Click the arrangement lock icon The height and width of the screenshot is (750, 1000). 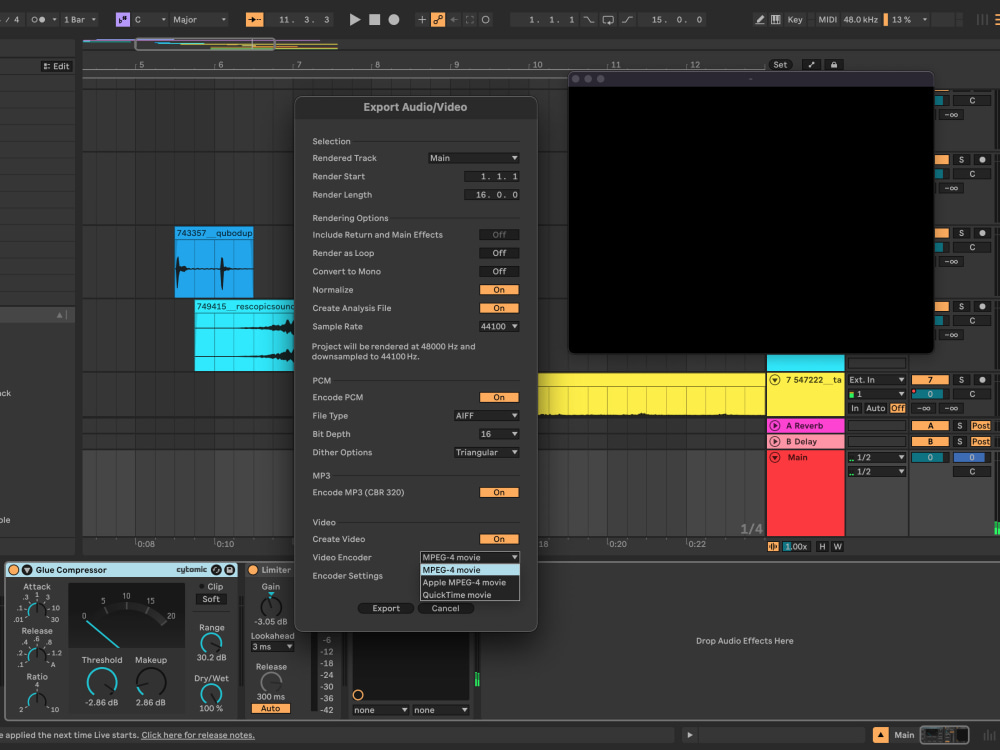pyautogui.click(x=834, y=65)
